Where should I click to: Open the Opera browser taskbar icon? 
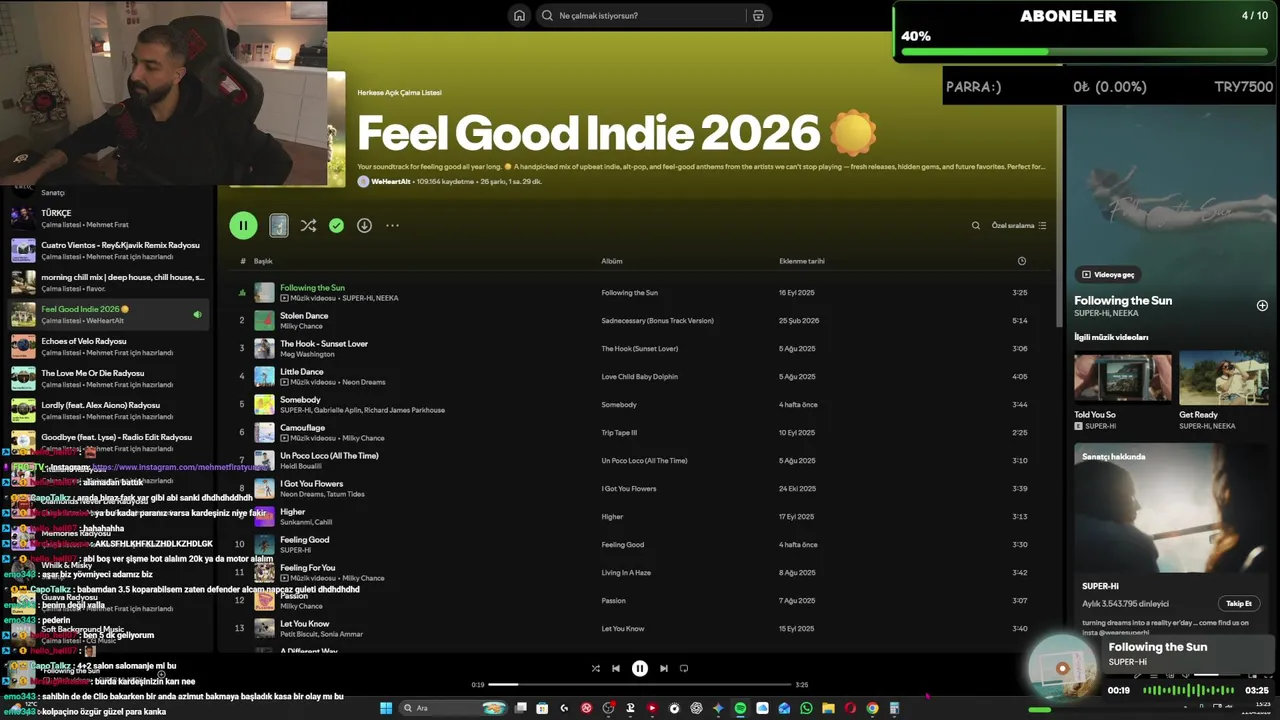coord(850,708)
